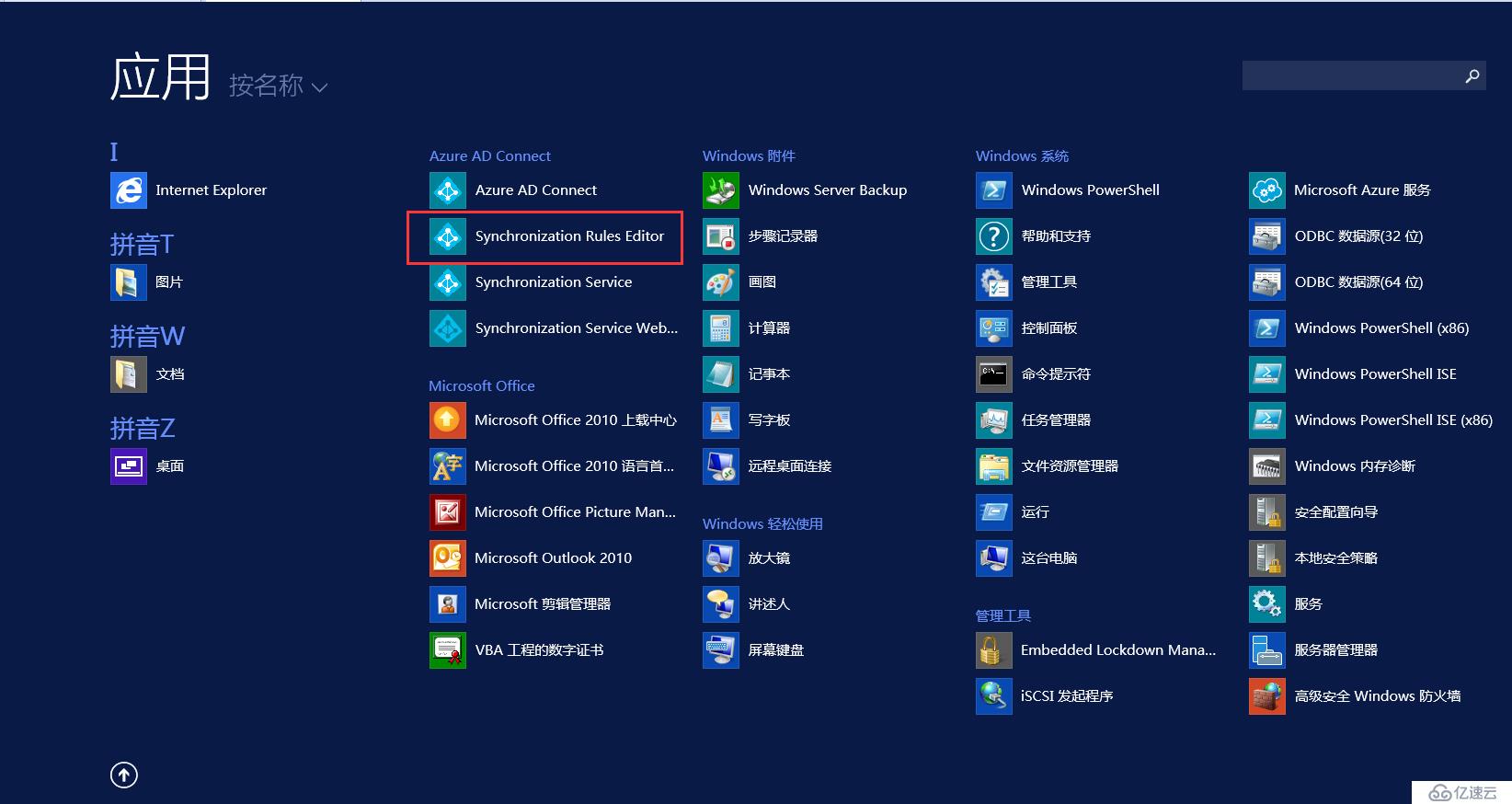Launch Windows PowerShell ISE (x86) icon
1512x804 pixels.
[x=1267, y=420]
